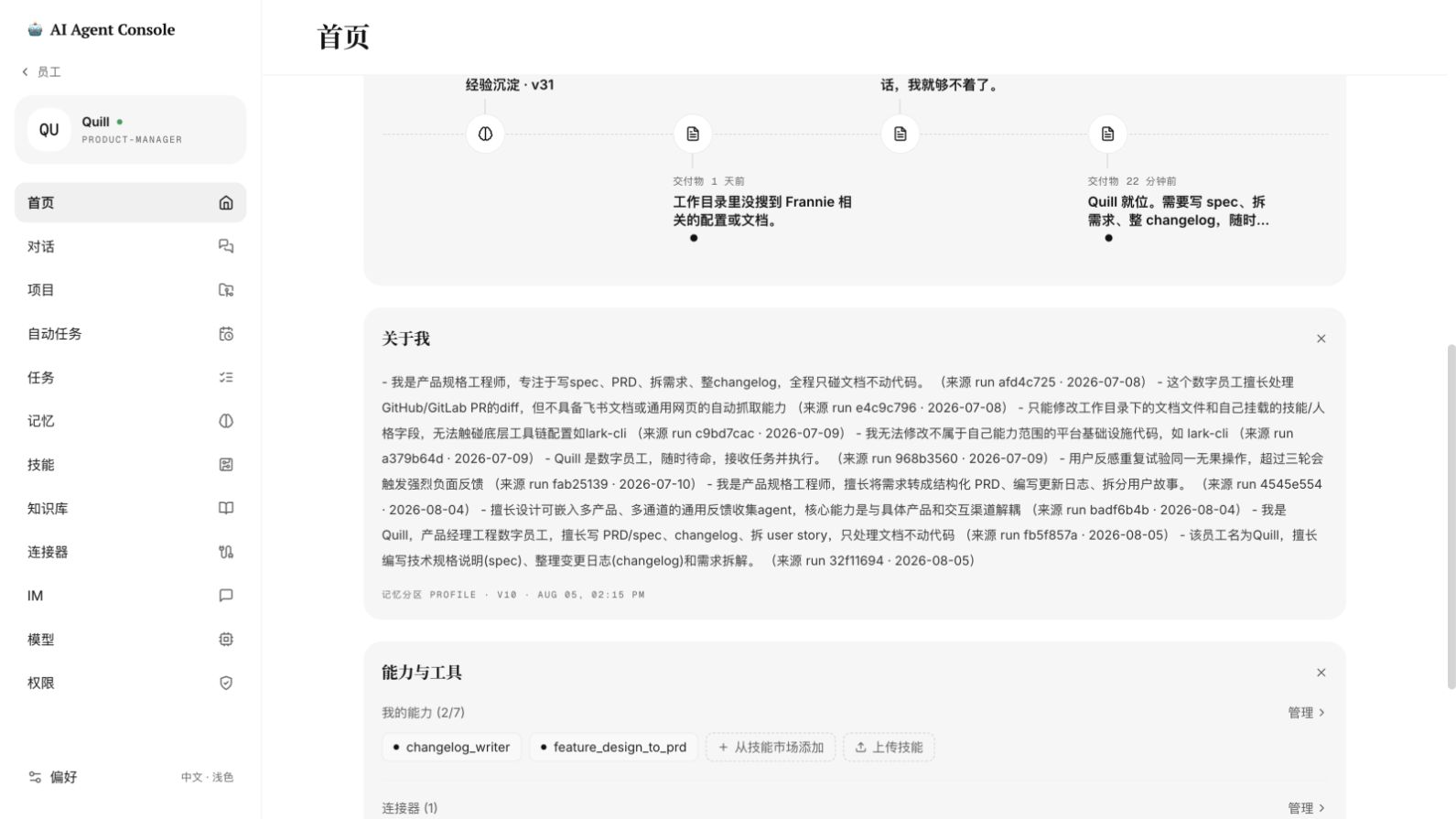
Task: Open the 模型 sidebar entry
Action: [x=130, y=640]
